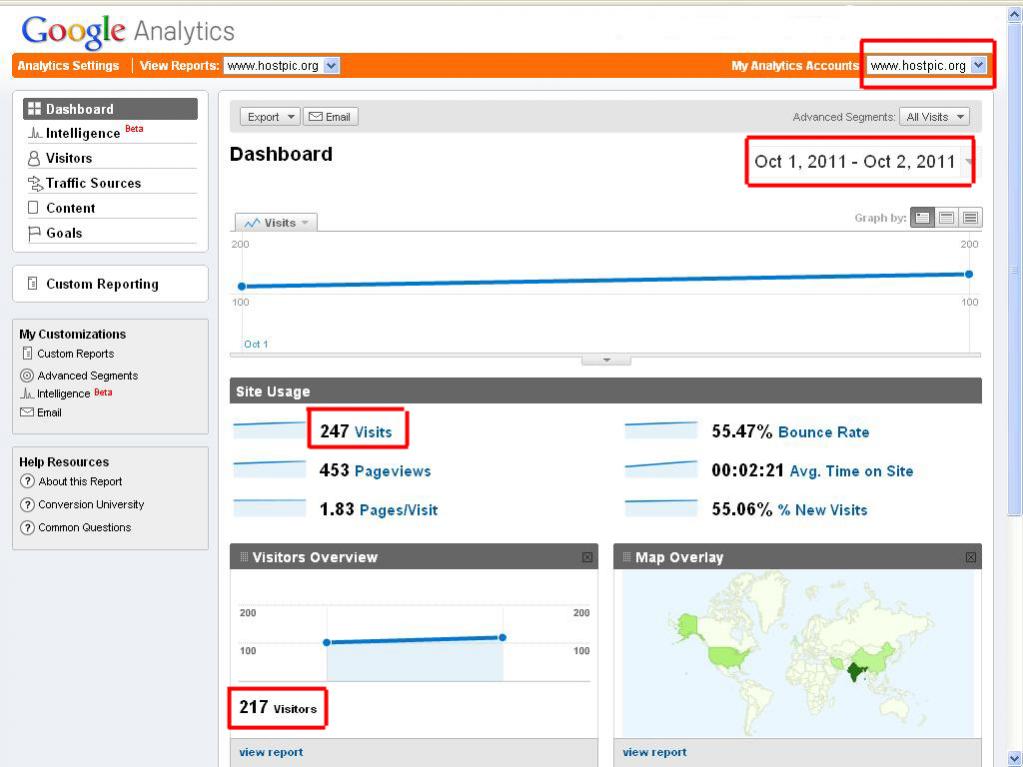Click India on the Map Overlay

point(855,671)
